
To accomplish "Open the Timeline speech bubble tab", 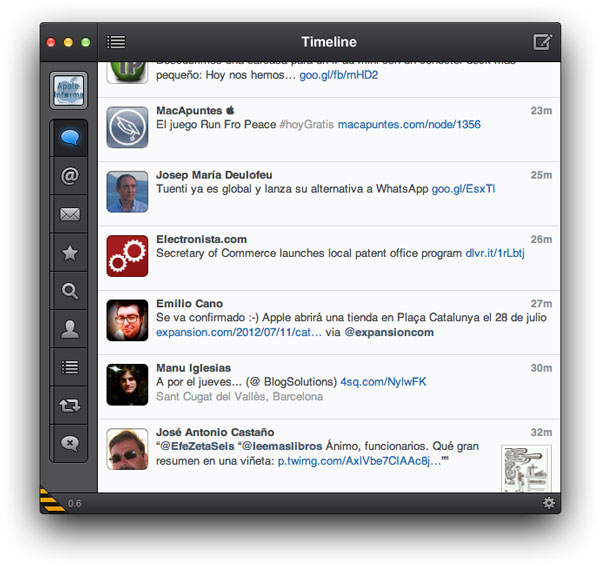I will coord(70,137).
